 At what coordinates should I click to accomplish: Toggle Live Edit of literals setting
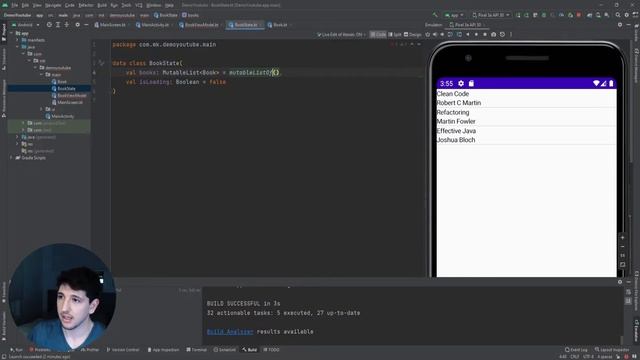pos(341,35)
